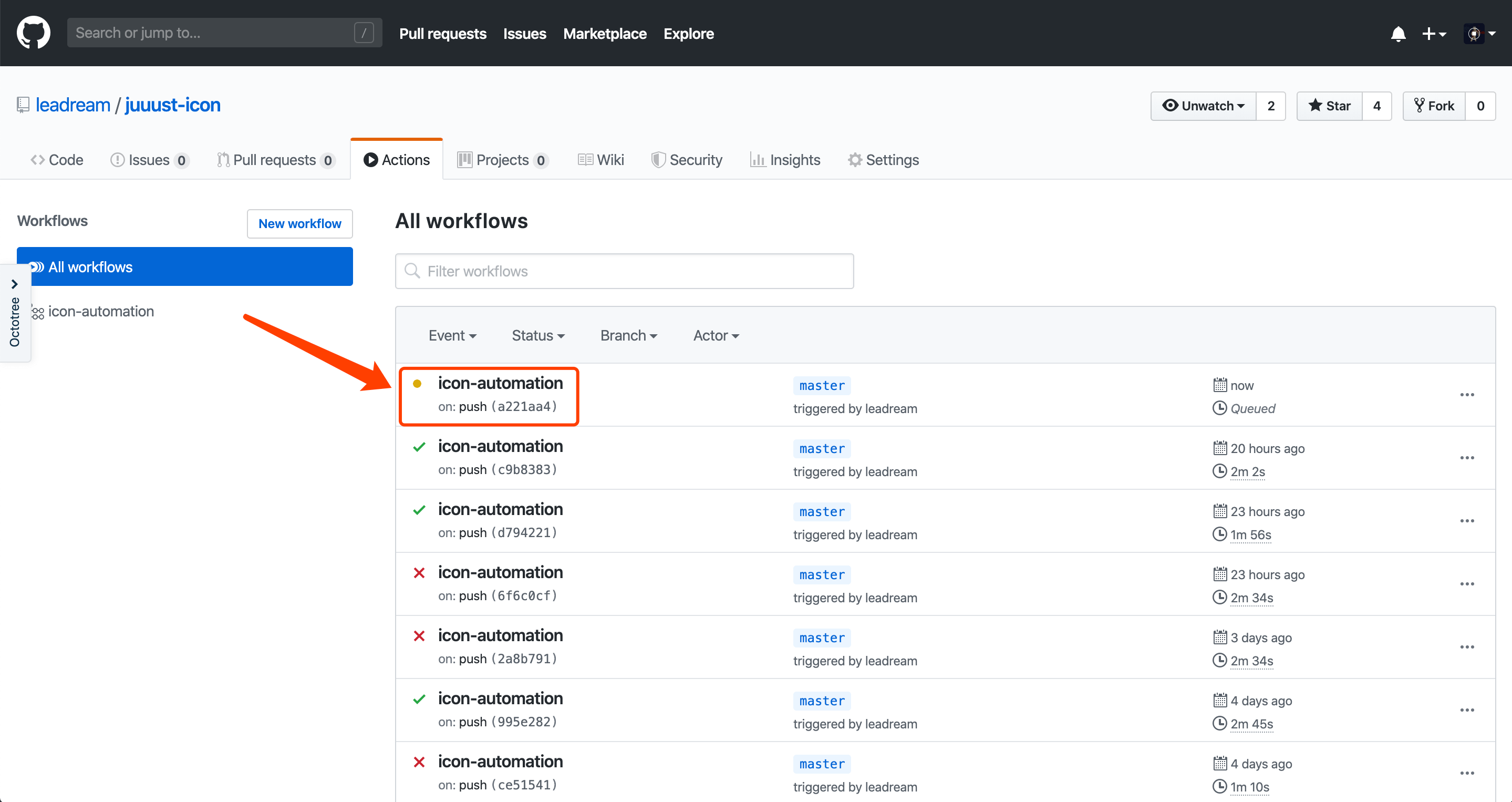Click the New workflow button
The width and height of the screenshot is (1512, 802).
[x=299, y=223]
